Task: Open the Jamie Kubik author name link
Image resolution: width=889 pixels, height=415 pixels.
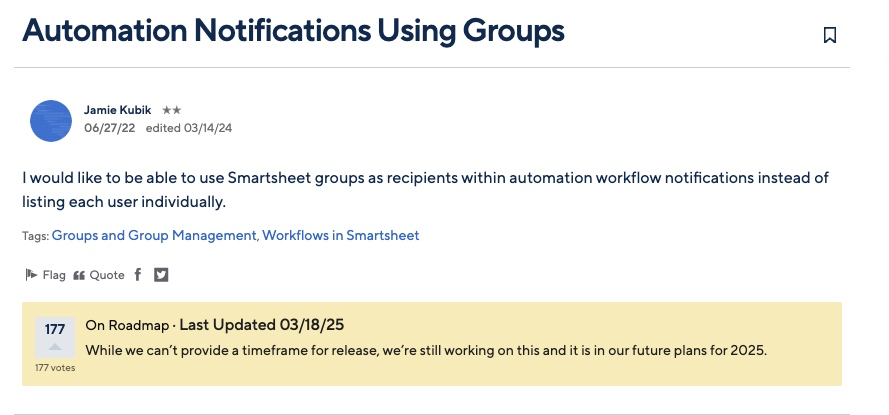Action: (x=117, y=110)
